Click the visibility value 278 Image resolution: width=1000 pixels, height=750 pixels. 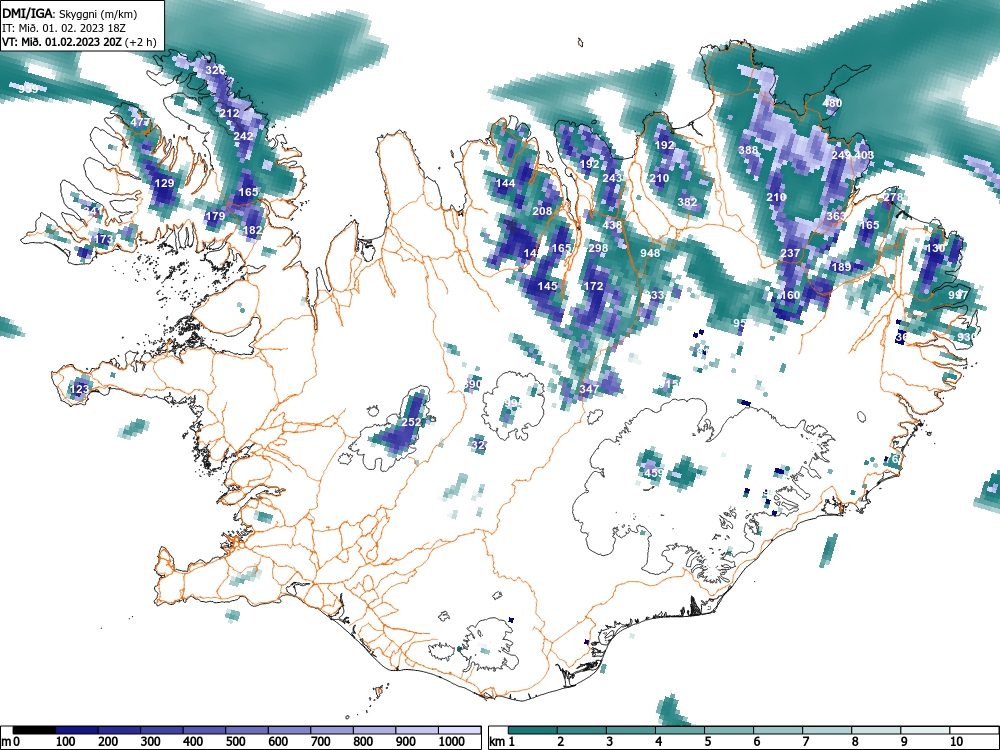(893, 197)
